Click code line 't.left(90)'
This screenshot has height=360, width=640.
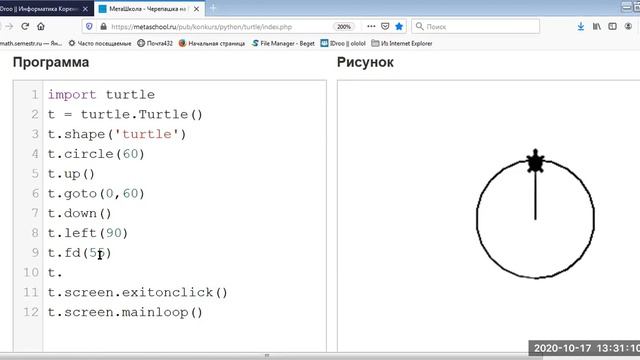pos(88,233)
